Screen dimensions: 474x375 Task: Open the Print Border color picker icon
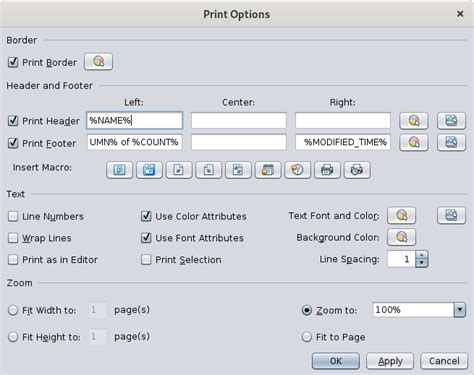(x=98, y=62)
